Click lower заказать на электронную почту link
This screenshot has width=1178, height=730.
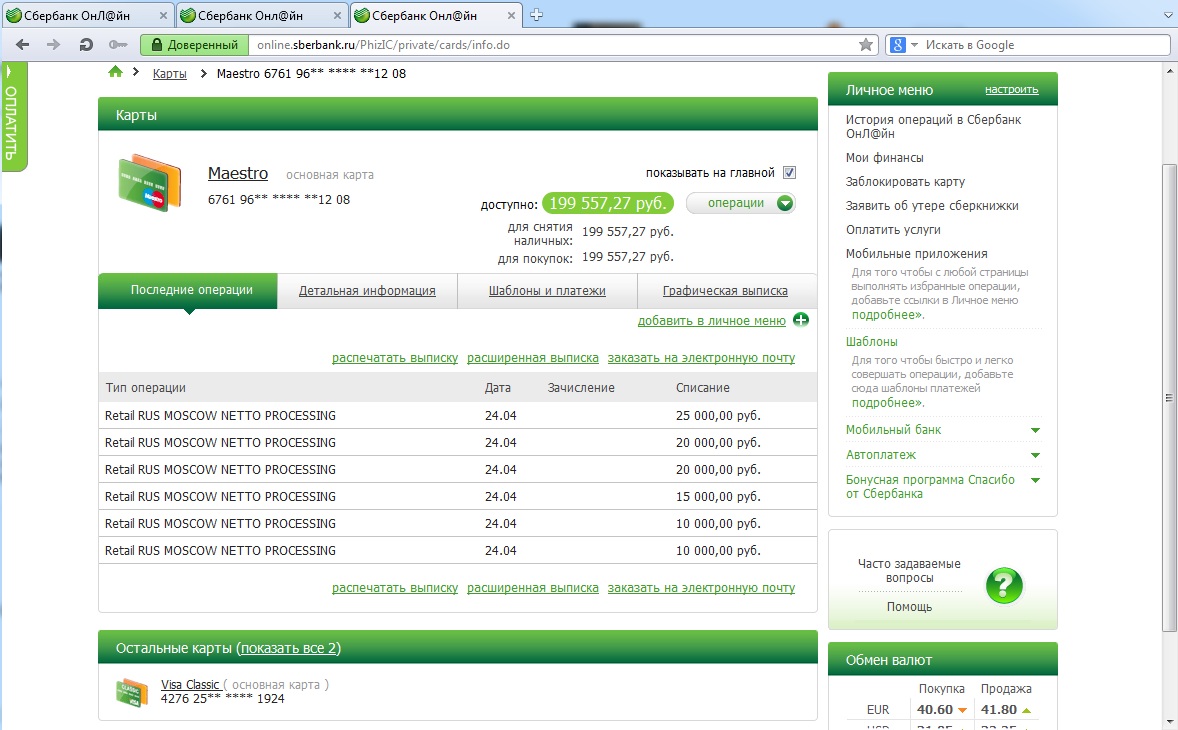tap(701, 588)
